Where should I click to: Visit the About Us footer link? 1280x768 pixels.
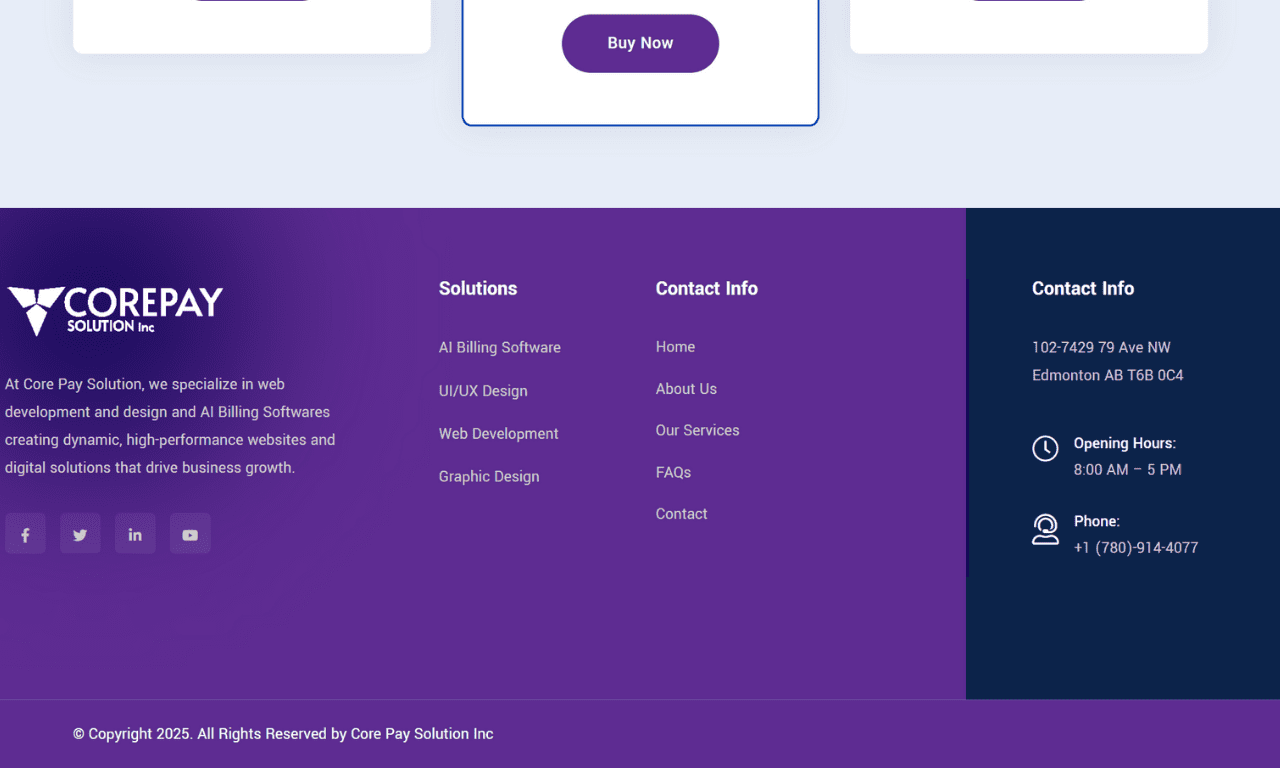click(x=686, y=389)
